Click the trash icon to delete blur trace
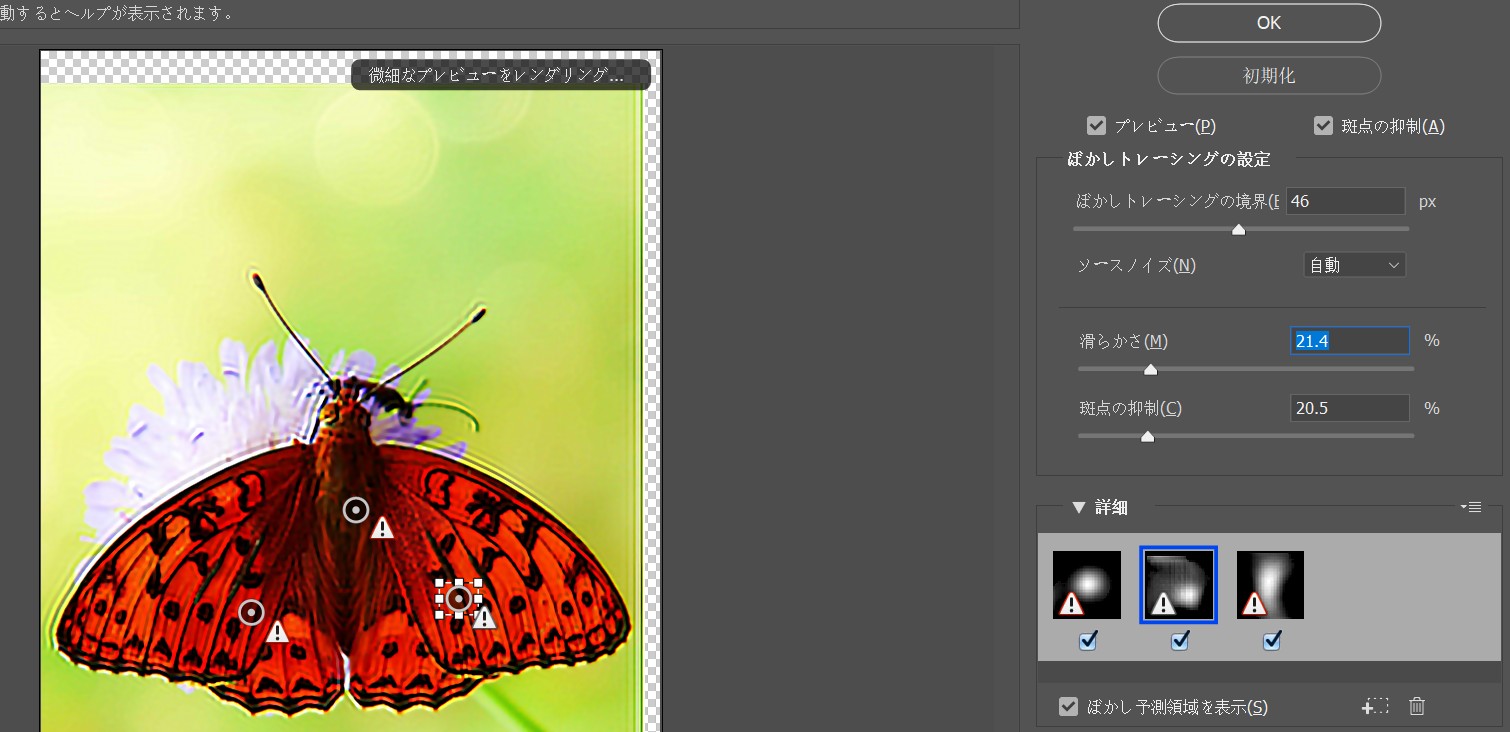1510x732 pixels. click(1416, 706)
